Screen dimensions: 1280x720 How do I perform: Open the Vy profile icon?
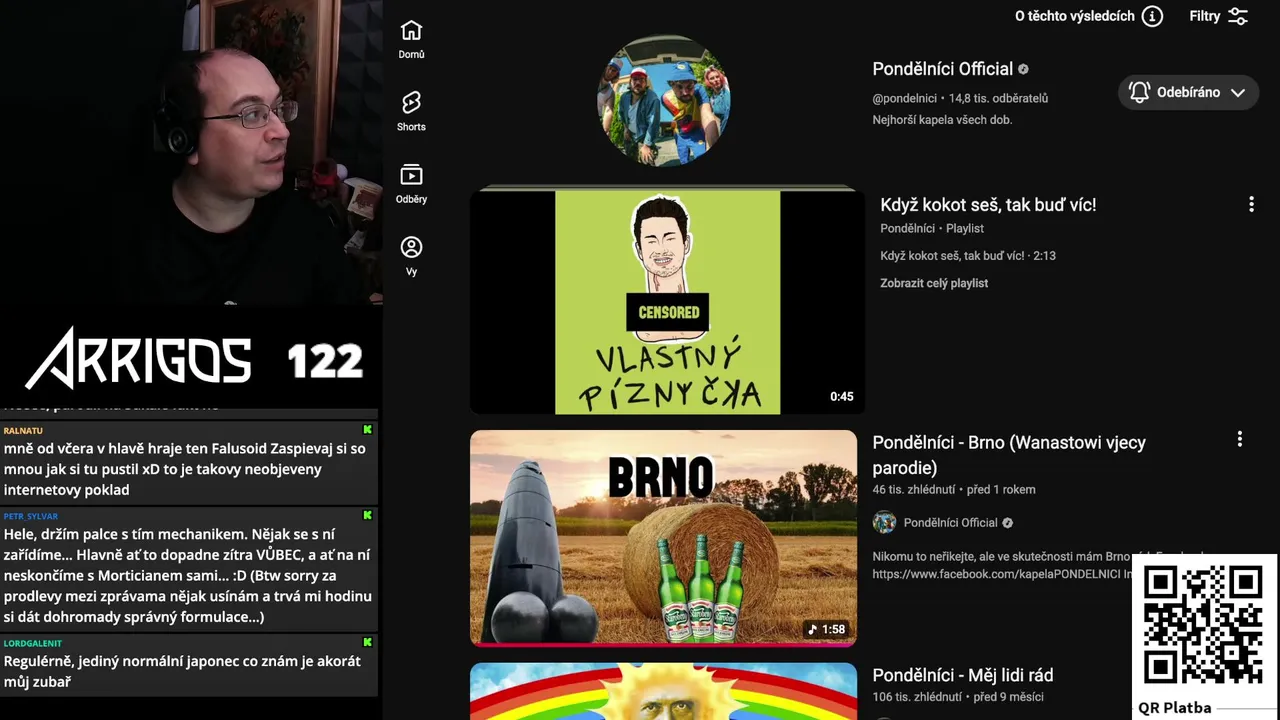click(411, 247)
